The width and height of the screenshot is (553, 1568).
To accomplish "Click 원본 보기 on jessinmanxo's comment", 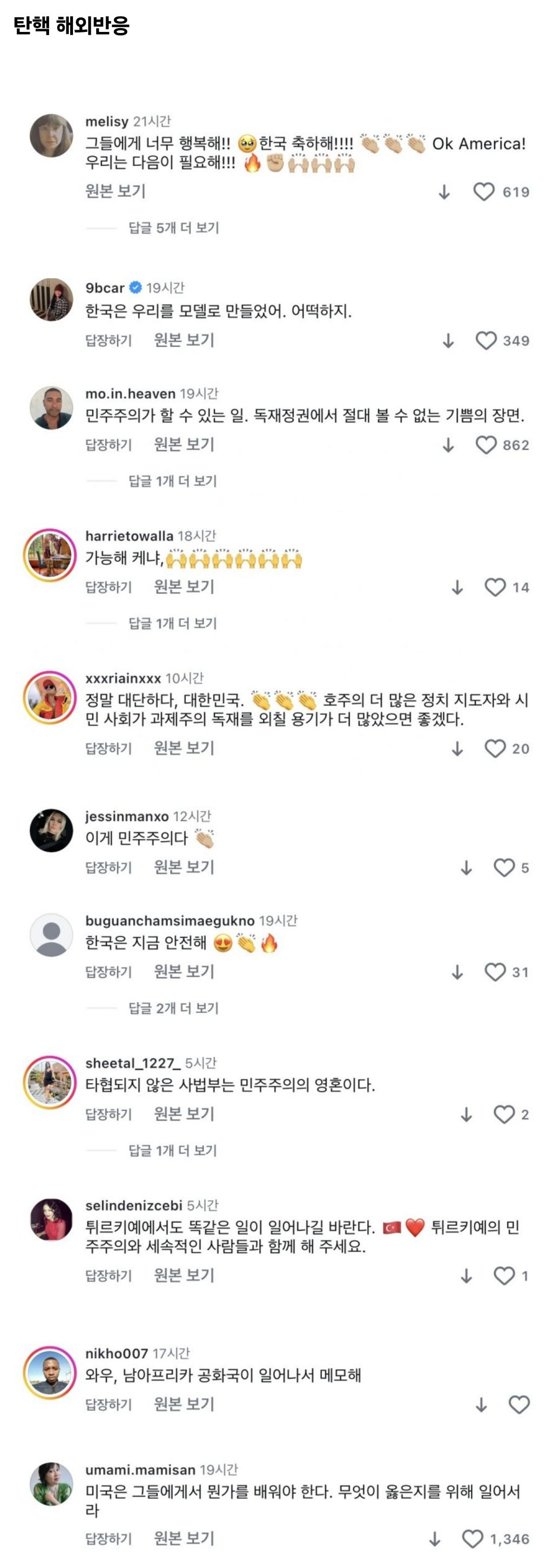I will click(x=184, y=867).
